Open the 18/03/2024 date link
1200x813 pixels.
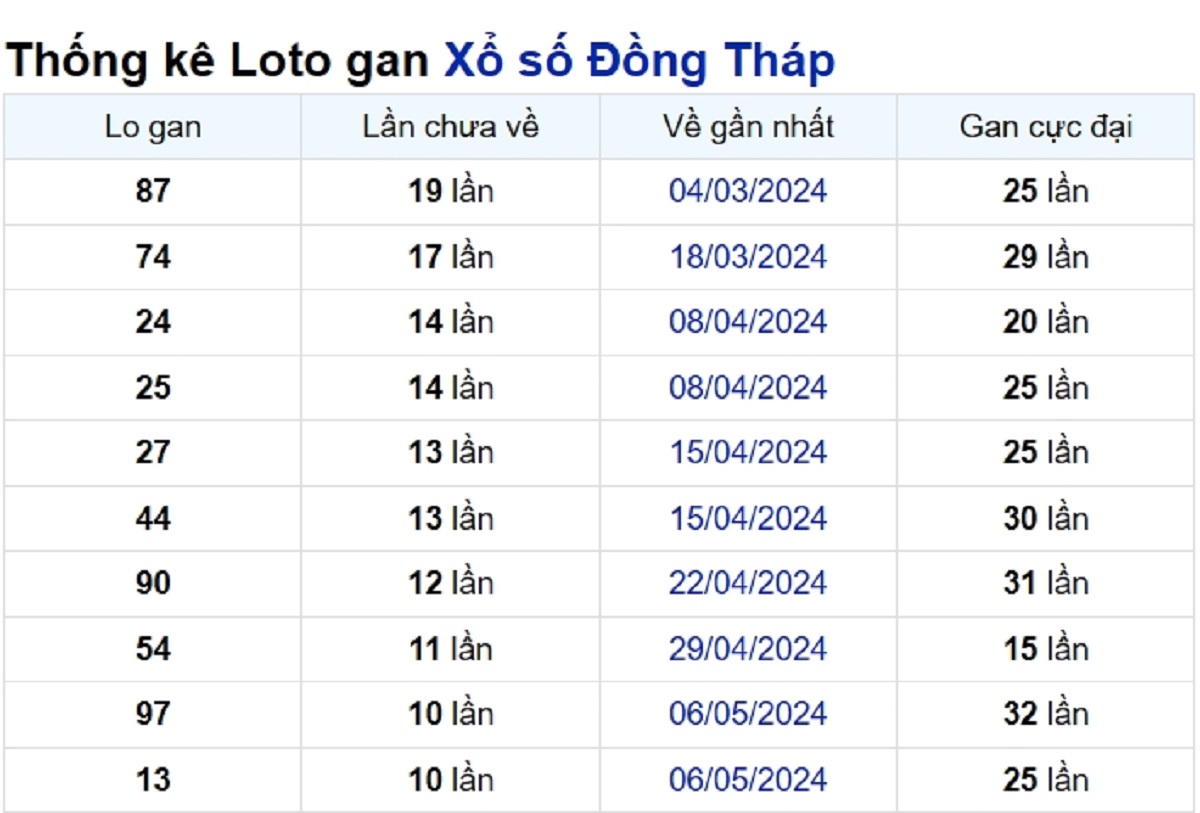[748, 257]
